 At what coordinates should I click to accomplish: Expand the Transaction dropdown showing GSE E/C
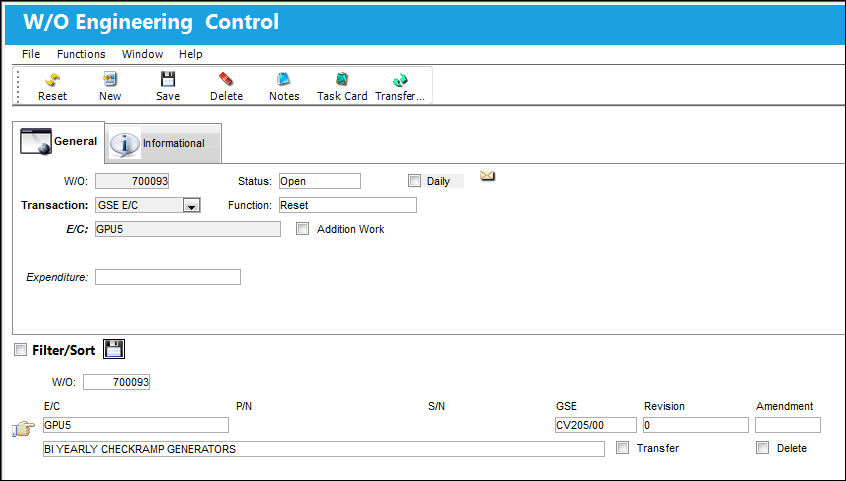[x=192, y=206]
